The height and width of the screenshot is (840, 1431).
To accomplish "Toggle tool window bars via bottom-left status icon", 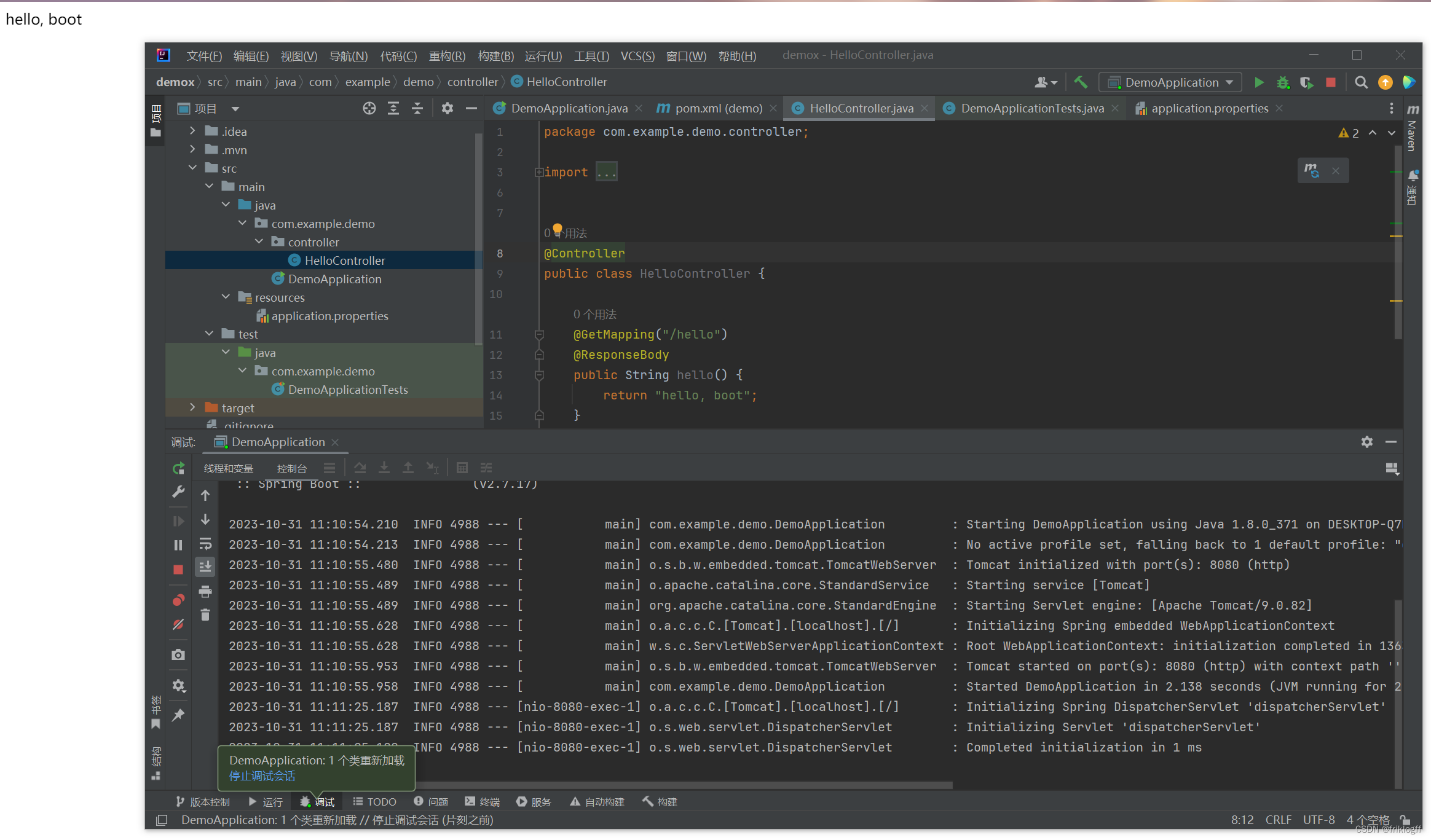I will click(x=162, y=820).
